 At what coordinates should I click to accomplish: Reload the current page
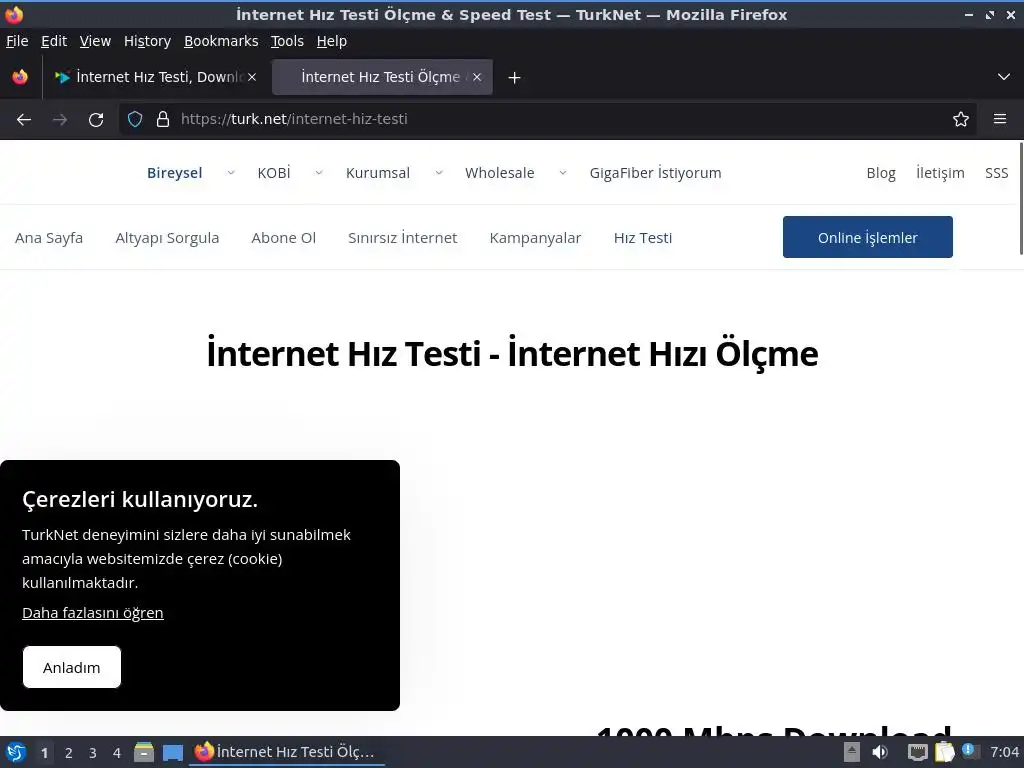(96, 120)
